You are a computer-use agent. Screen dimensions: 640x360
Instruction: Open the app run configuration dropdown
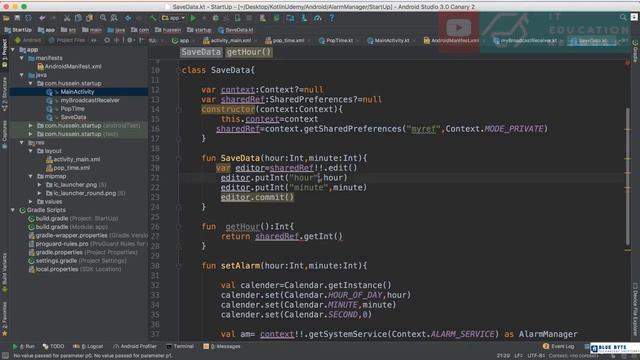click(x=173, y=18)
